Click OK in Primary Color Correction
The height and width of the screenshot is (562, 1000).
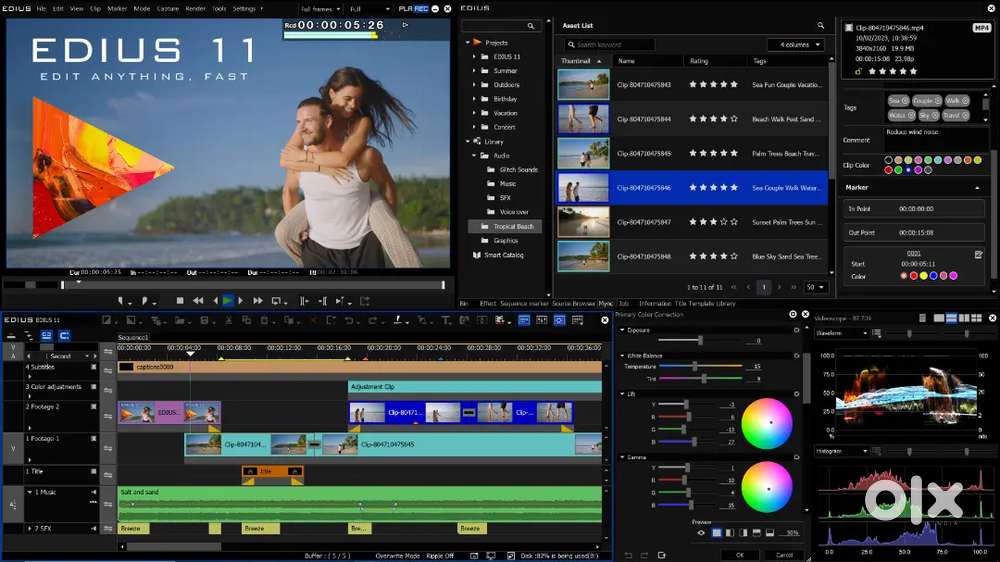tap(740, 555)
